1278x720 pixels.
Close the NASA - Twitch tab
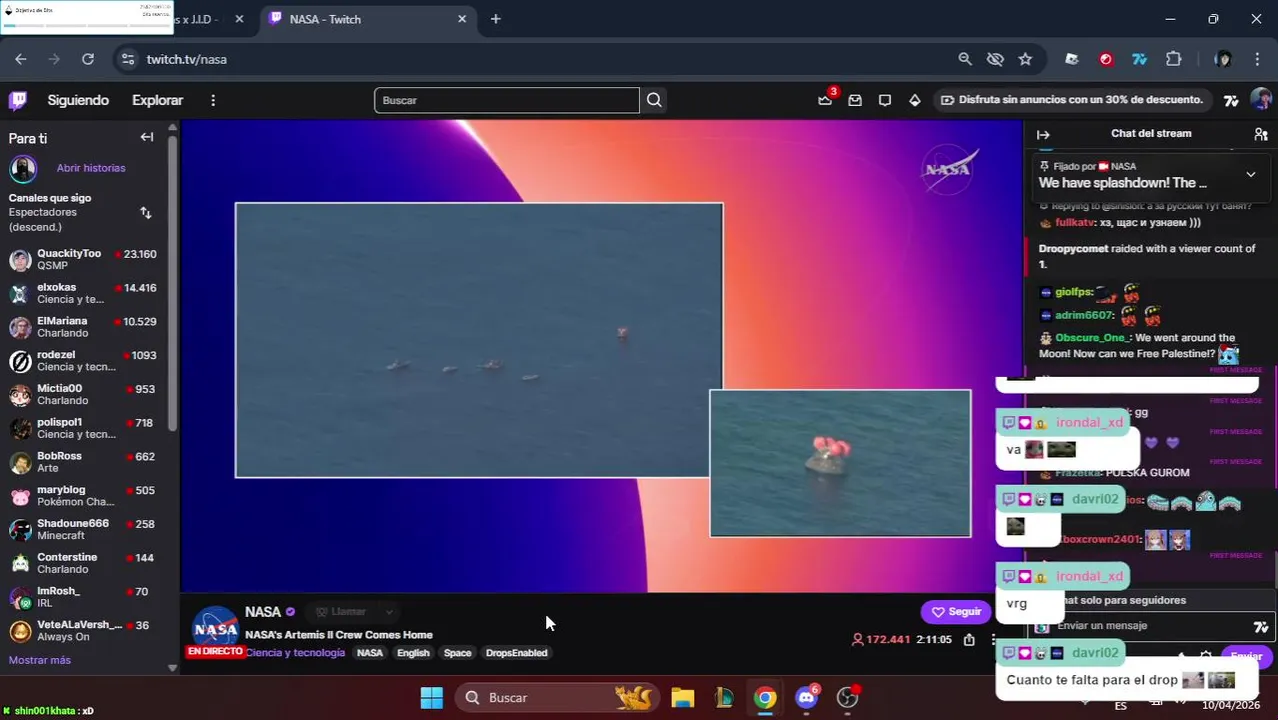pyautogui.click(x=462, y=19)
